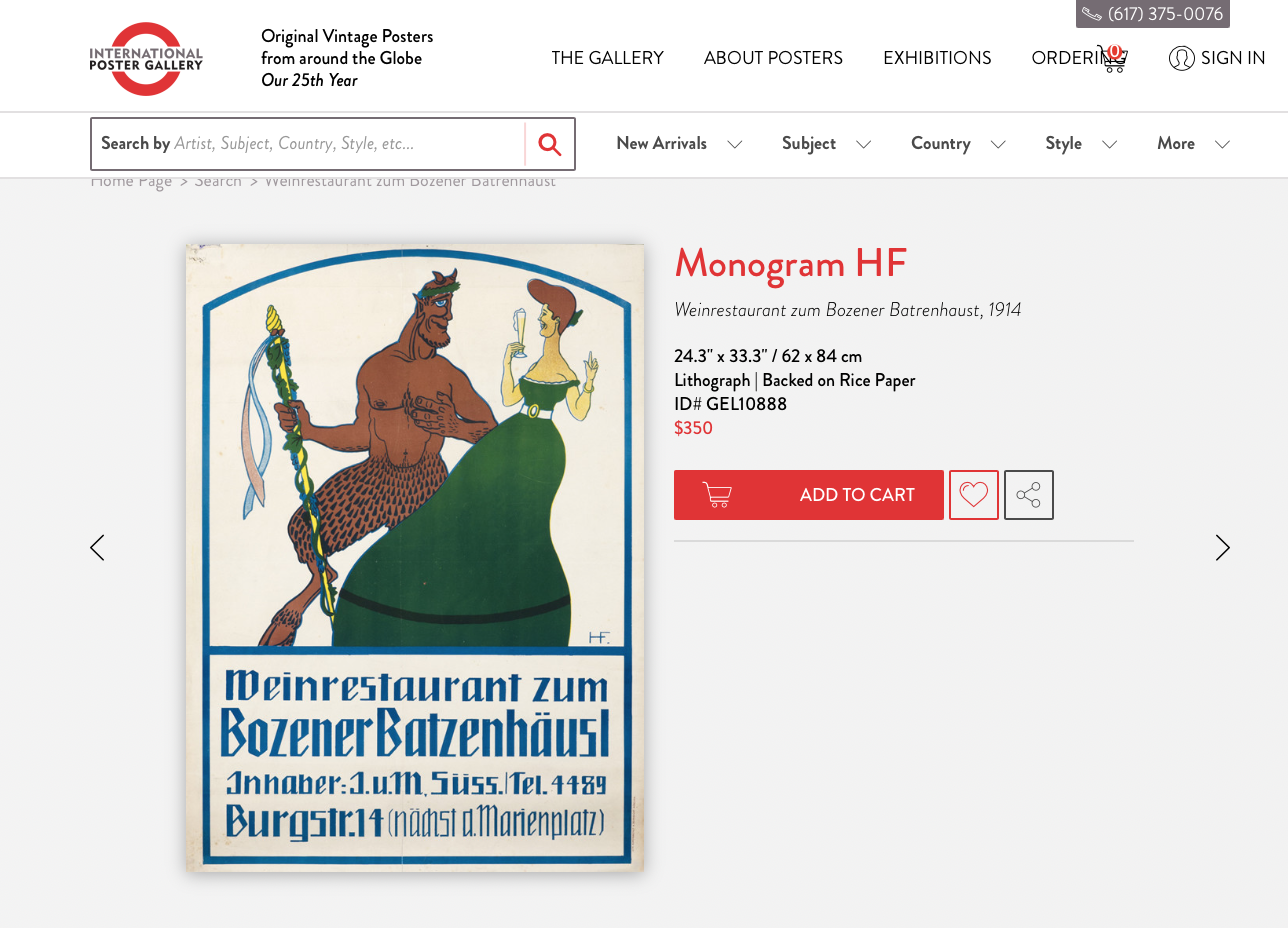This screenshot has height=928, width=1288.
Task: Expand the More dropdown
Action: coord(1193,144)
